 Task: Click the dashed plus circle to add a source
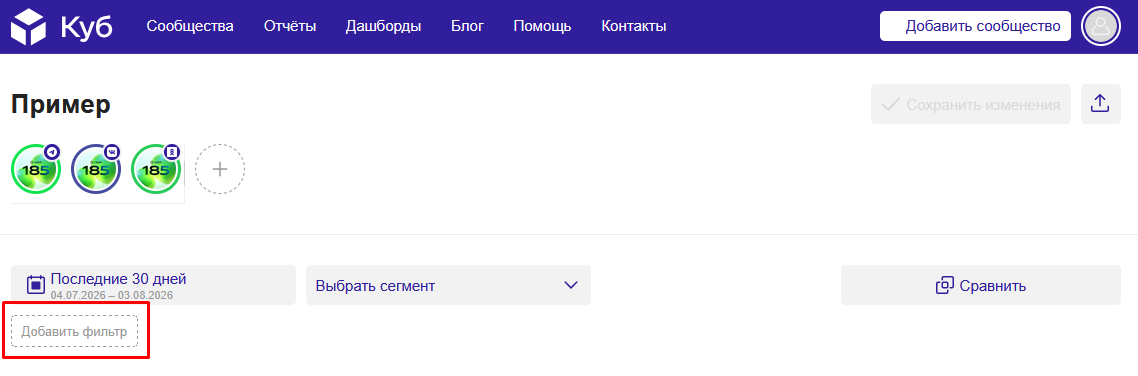tap(220, 169)
